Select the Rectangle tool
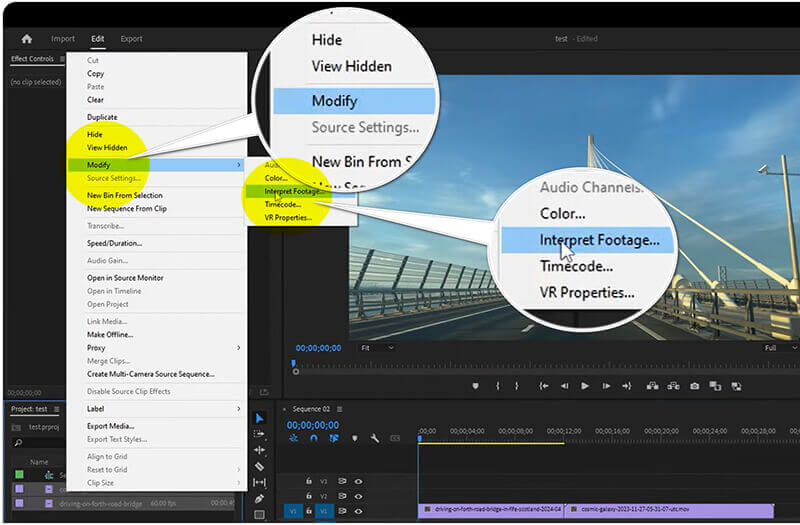800x525 pixels. coord(259,514)
